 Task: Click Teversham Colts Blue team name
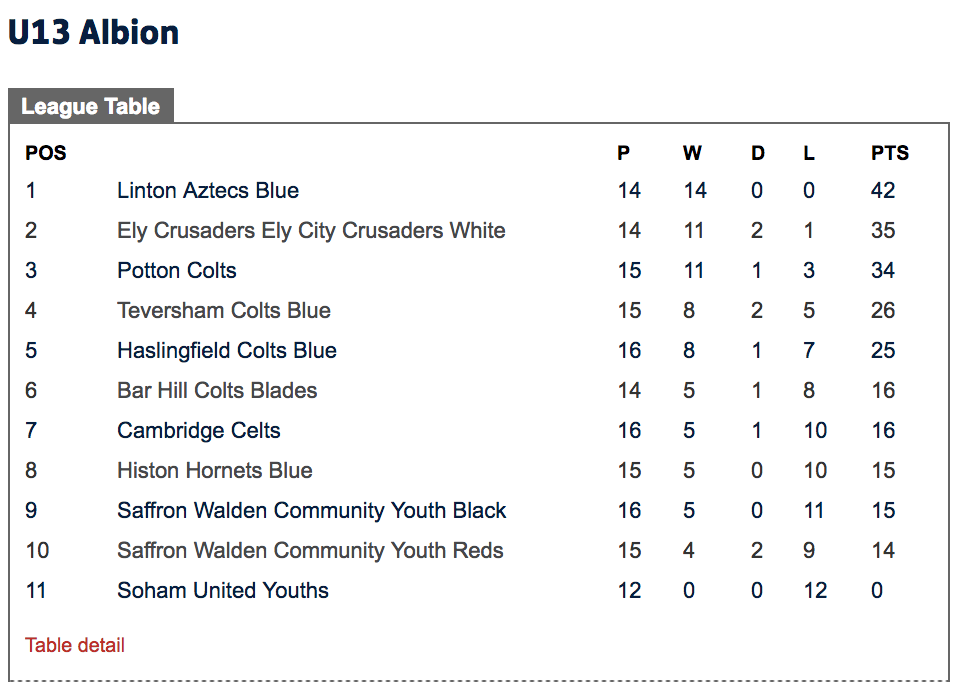pos(224,311)
